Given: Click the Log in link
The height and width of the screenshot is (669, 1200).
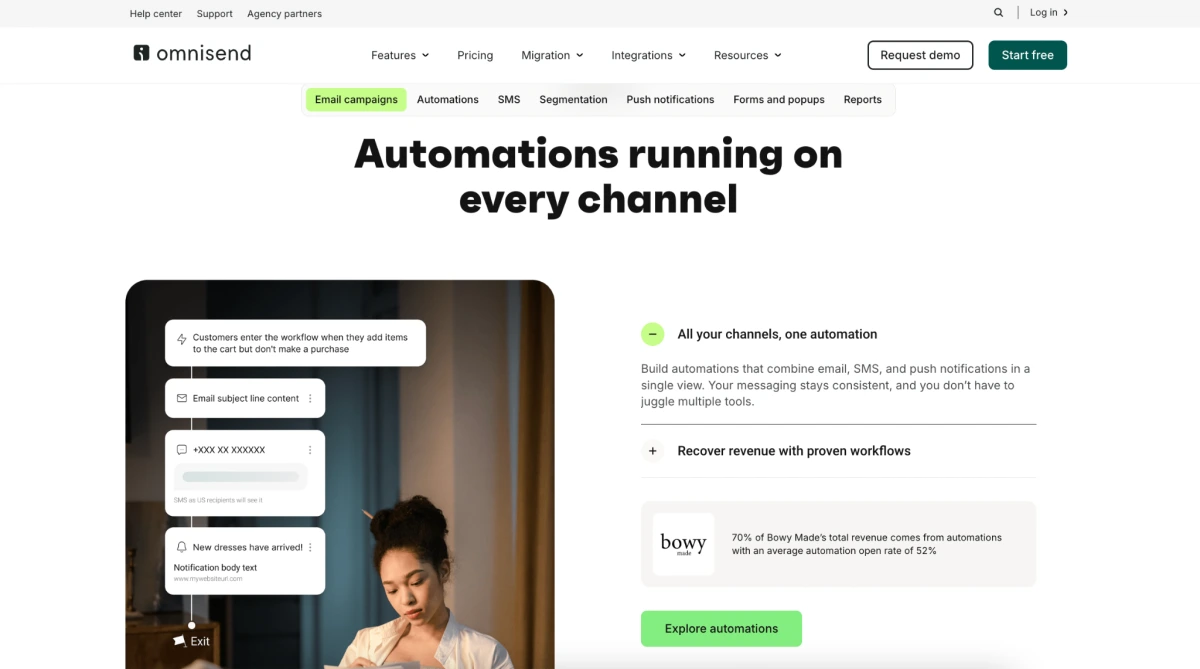Looking at the screenshot, I should [x=1049, y=13].
